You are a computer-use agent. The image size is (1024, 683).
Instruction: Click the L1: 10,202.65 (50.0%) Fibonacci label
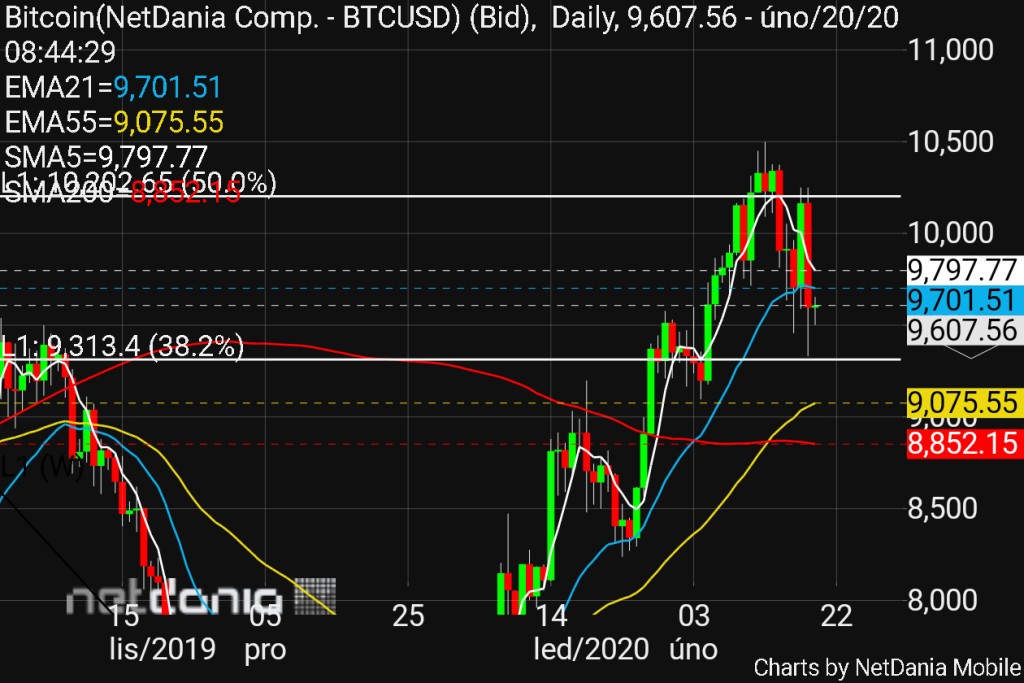pos(138,182)
